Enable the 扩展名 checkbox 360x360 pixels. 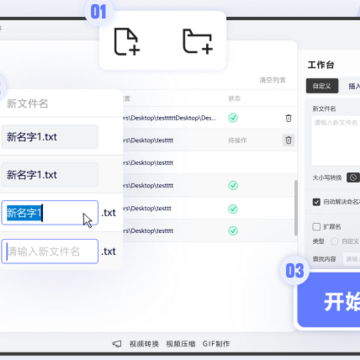click(x=316, y=227)
